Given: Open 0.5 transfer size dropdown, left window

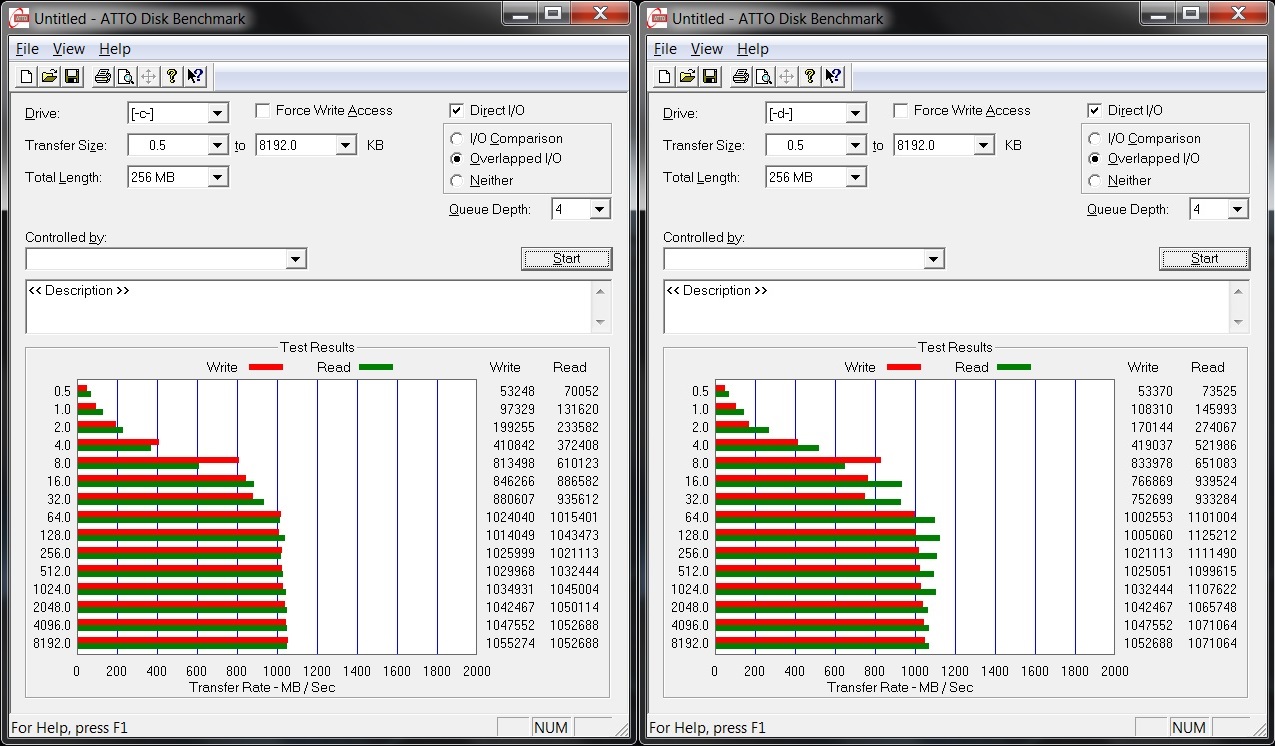Looking at the screenshot, I should coord(217,145).
